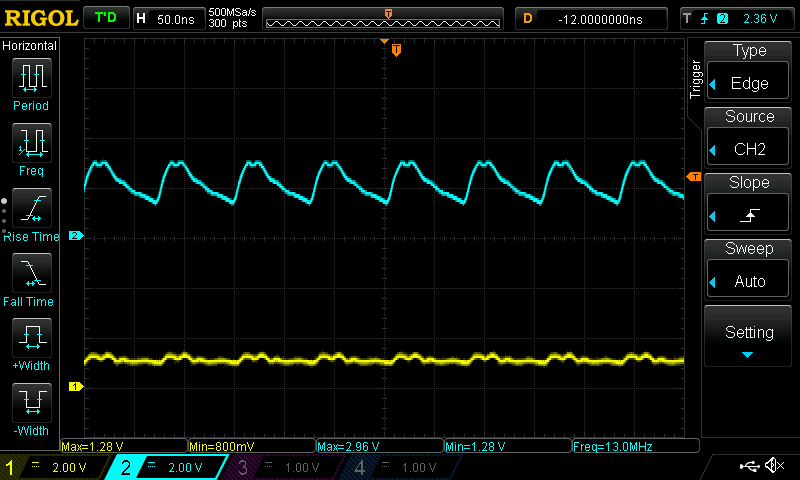The width and height of the screenshot is (800, 480).
Task: Choose the Rise Time measurement icon
Action: tap(31, 212)
